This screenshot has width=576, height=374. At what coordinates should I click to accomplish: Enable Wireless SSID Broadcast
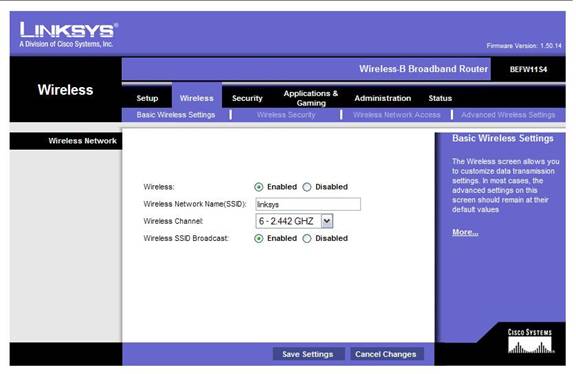(259, 238)
